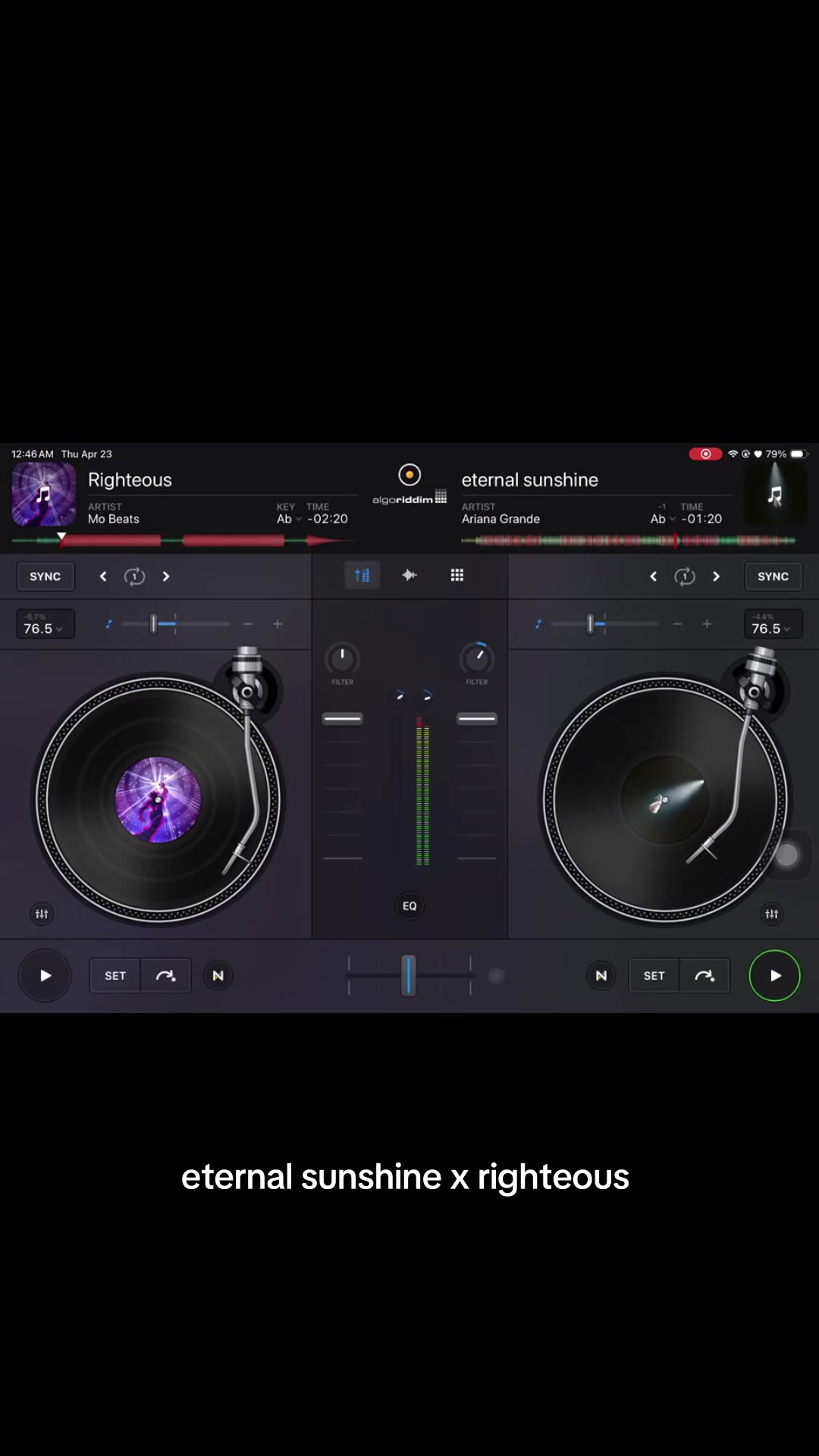This screenshot has width=819, height=1456.
Task: Click the Righteous album artwork thumbnail
Action: coord(44,494)
